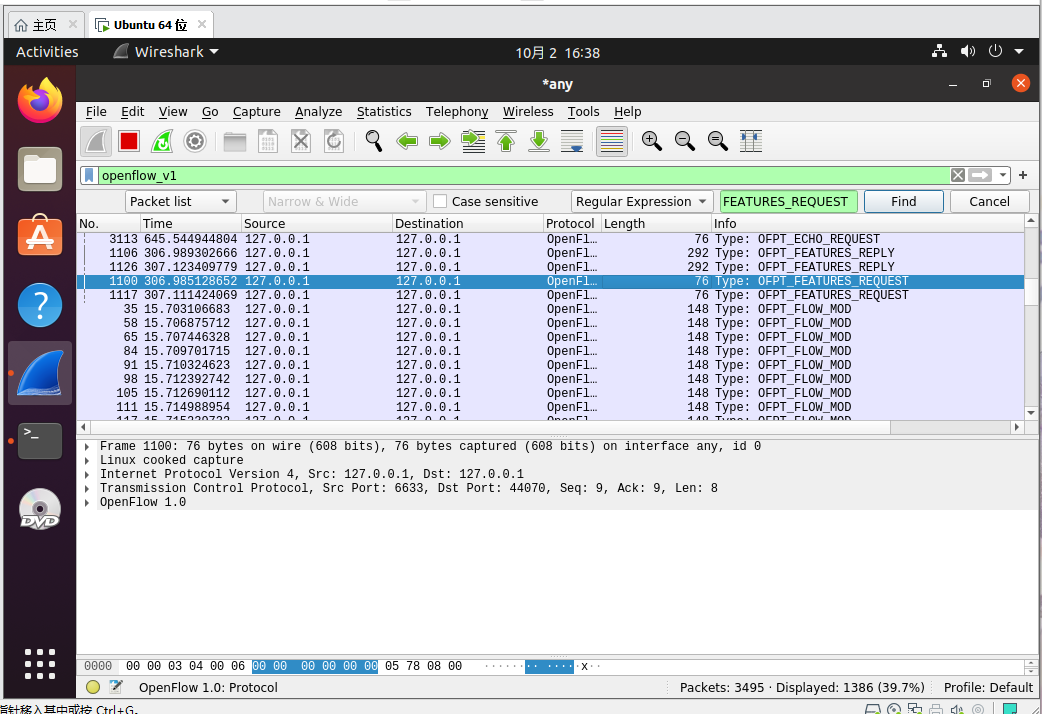Apply the display filter arrow
Screen dimensions: 1042x714
(x=980, y=176)
